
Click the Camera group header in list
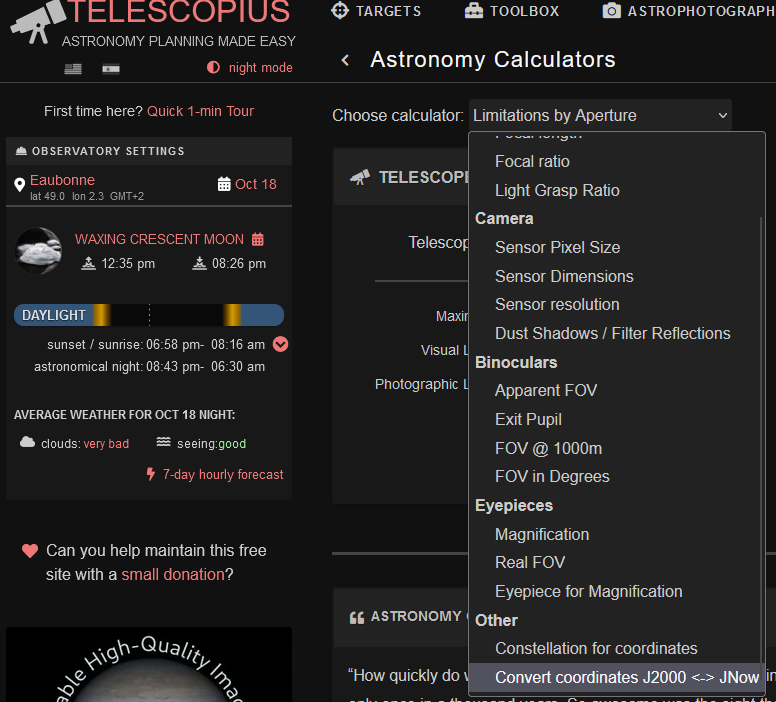(504, 218)
